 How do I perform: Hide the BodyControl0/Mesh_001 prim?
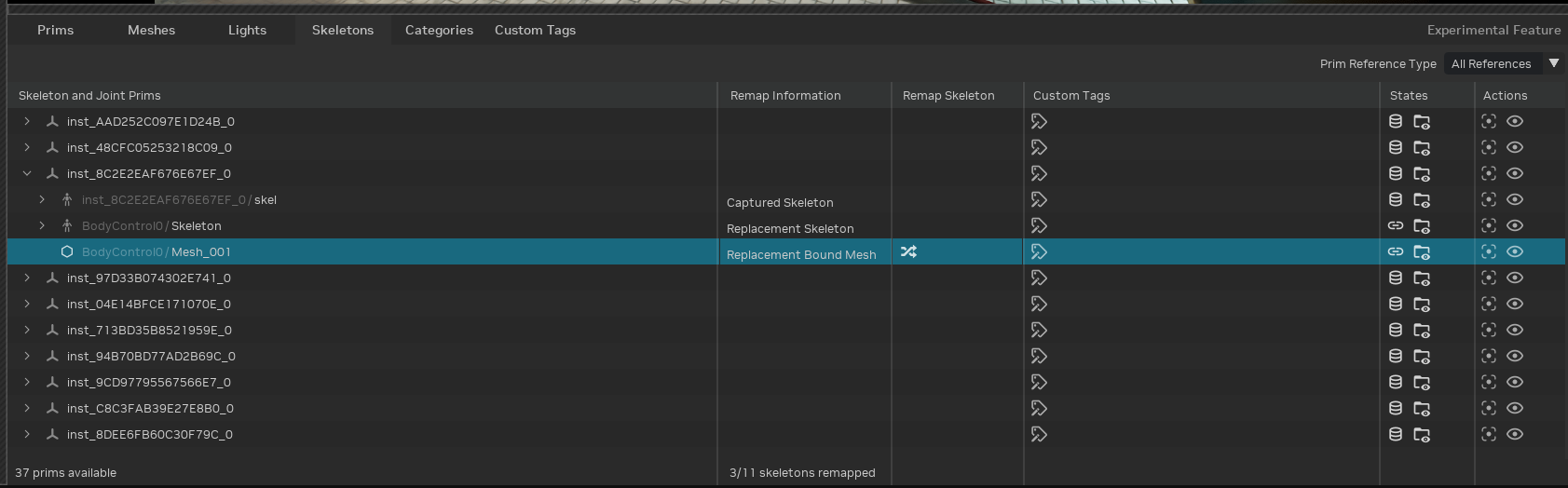point(1515,251)
